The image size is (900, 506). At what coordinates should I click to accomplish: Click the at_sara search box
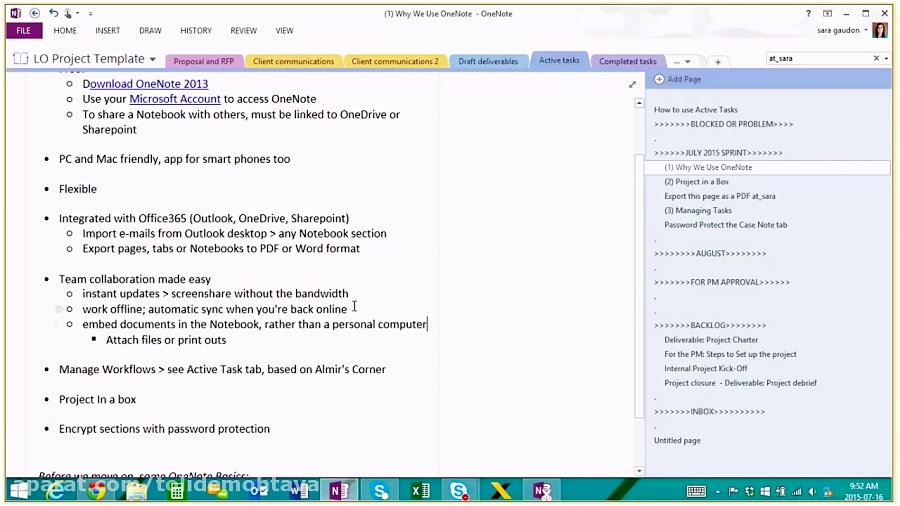click(819, 59)
